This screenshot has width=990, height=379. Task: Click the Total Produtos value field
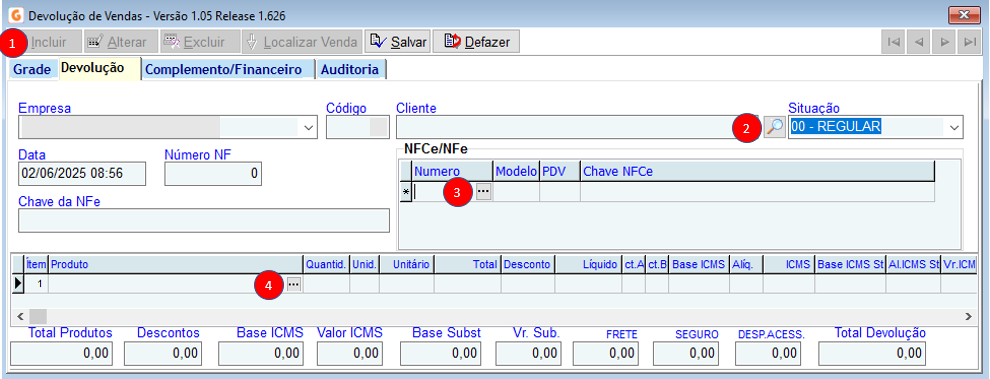pos(62,353)
